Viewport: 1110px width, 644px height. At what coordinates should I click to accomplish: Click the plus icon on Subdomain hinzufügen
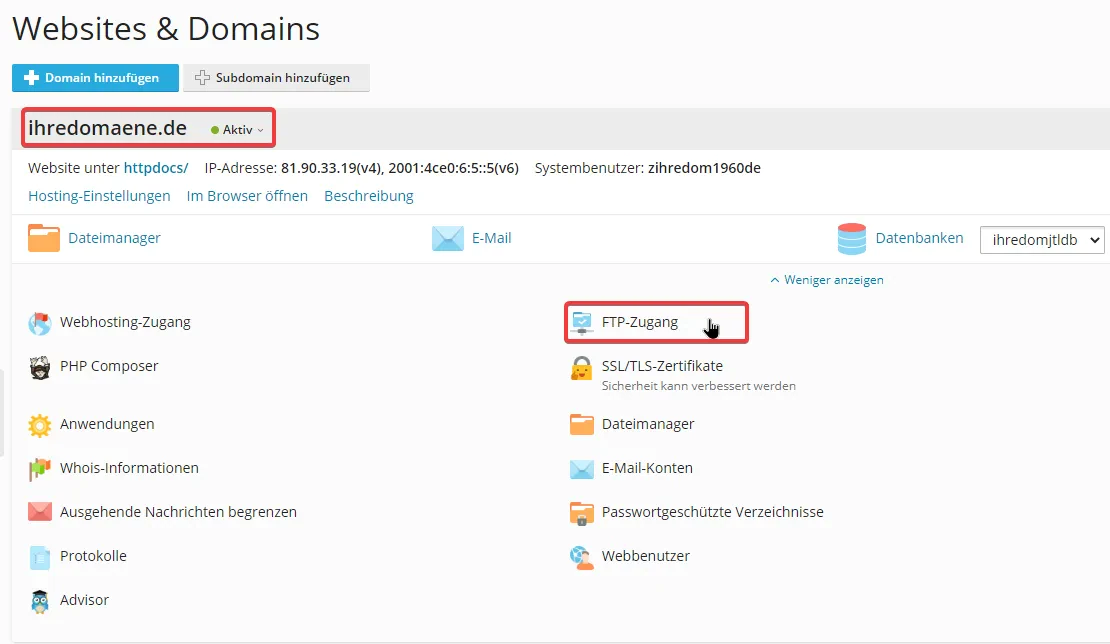(x=202, y=78)
